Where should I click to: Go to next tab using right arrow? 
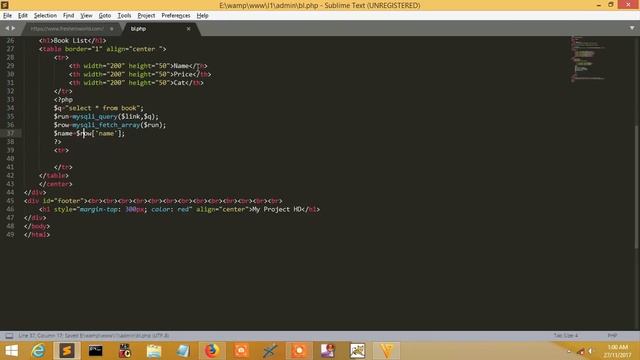click(13, 28)
